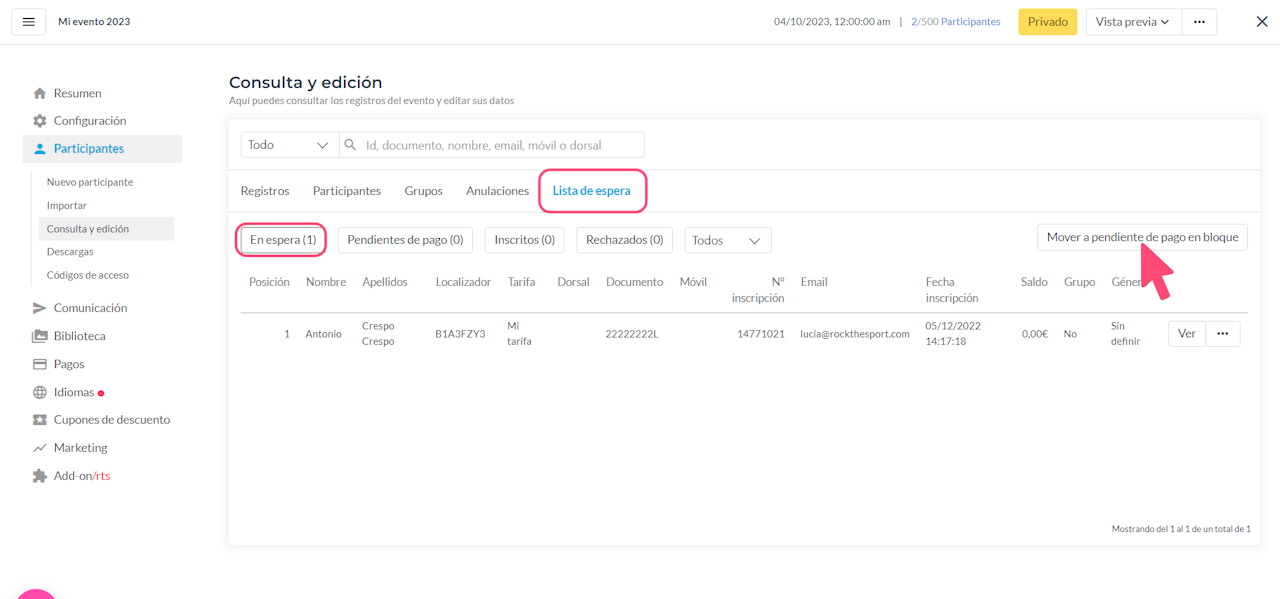The image size is (1280, 599).
Task: Open the hamburger menu
Action: 28,22
